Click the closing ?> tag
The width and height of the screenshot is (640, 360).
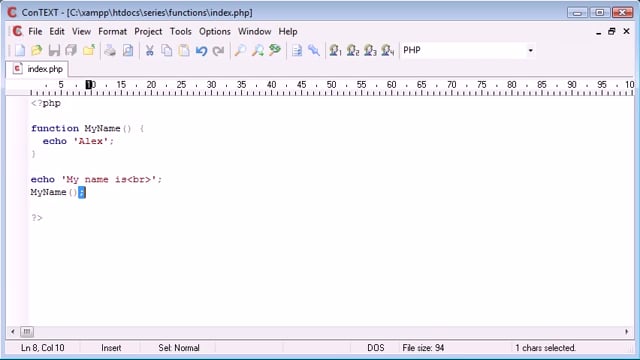pyautogui.click(x=37, y=218)
